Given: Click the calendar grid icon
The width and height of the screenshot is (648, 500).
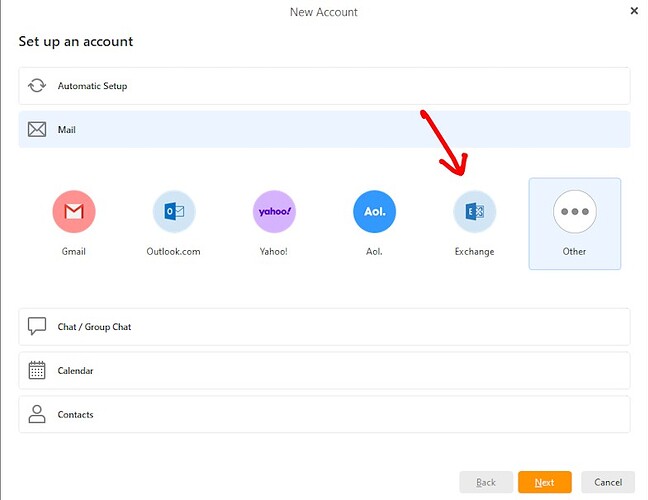Looking at the screenshot, I should 37,371.
